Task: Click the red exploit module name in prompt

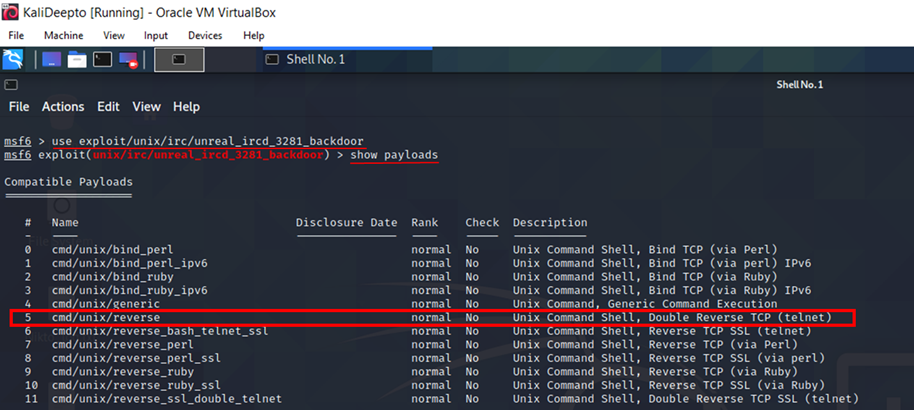Action: [x=208, y=155]
